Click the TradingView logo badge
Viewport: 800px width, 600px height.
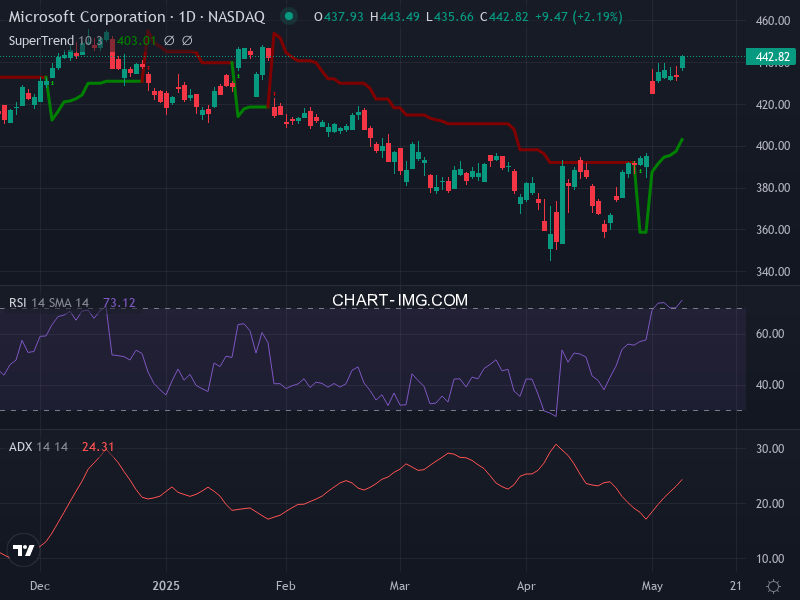tap(23, 550)
